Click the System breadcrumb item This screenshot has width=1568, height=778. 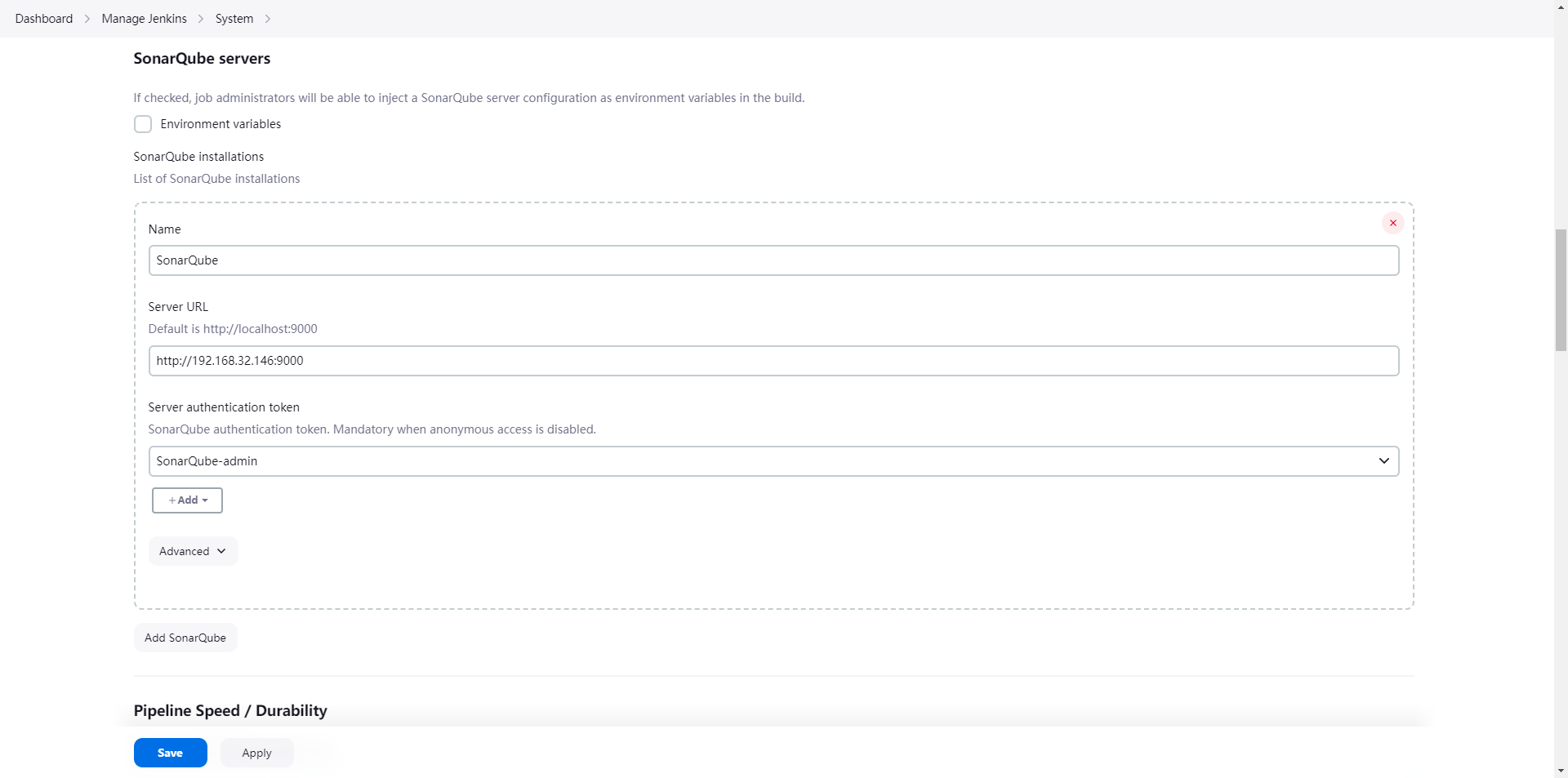coord(234,19)
